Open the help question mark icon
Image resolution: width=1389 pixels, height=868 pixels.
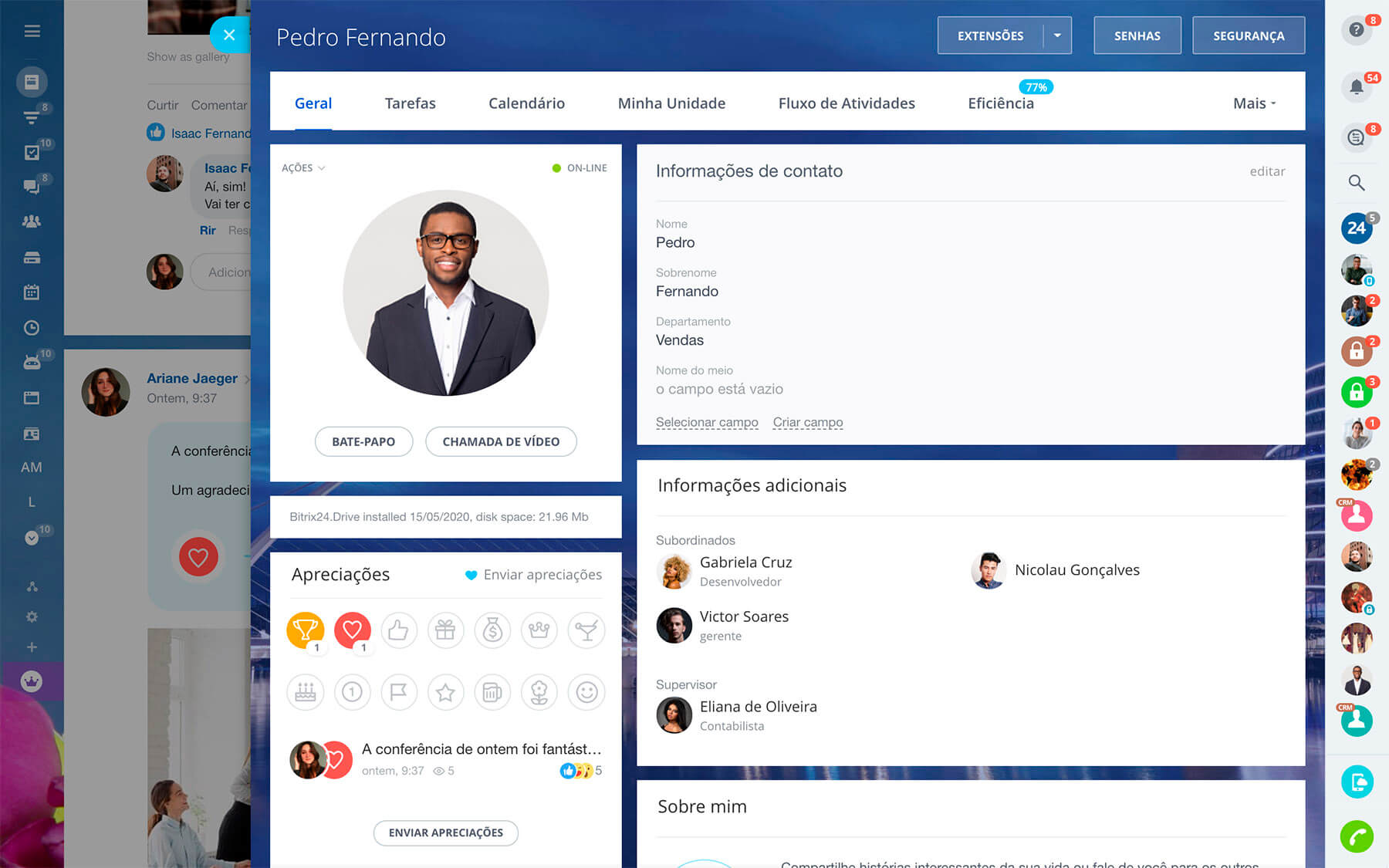pyautogui.click(x=1356, y=30)
